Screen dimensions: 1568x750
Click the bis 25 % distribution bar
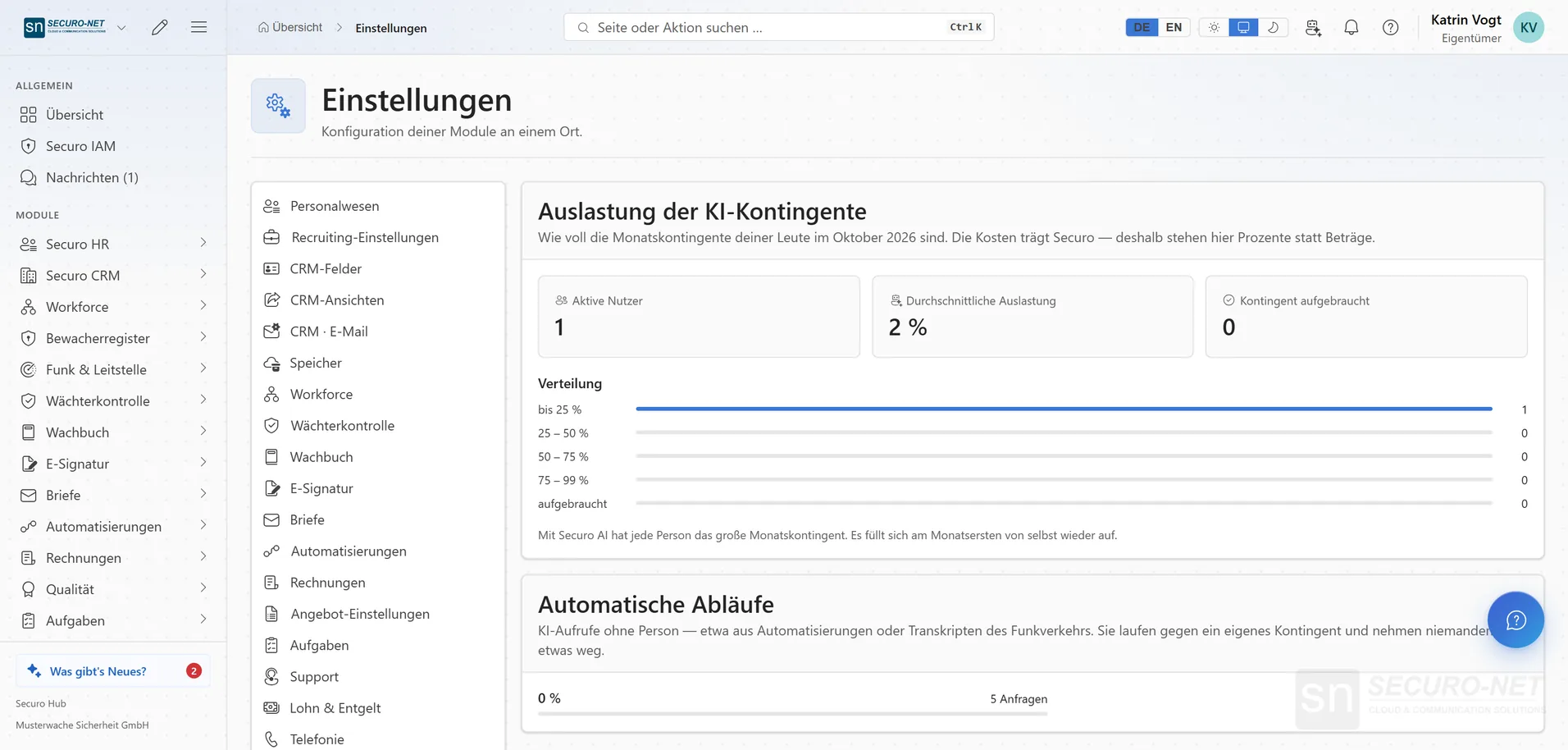pos(1064,409)
